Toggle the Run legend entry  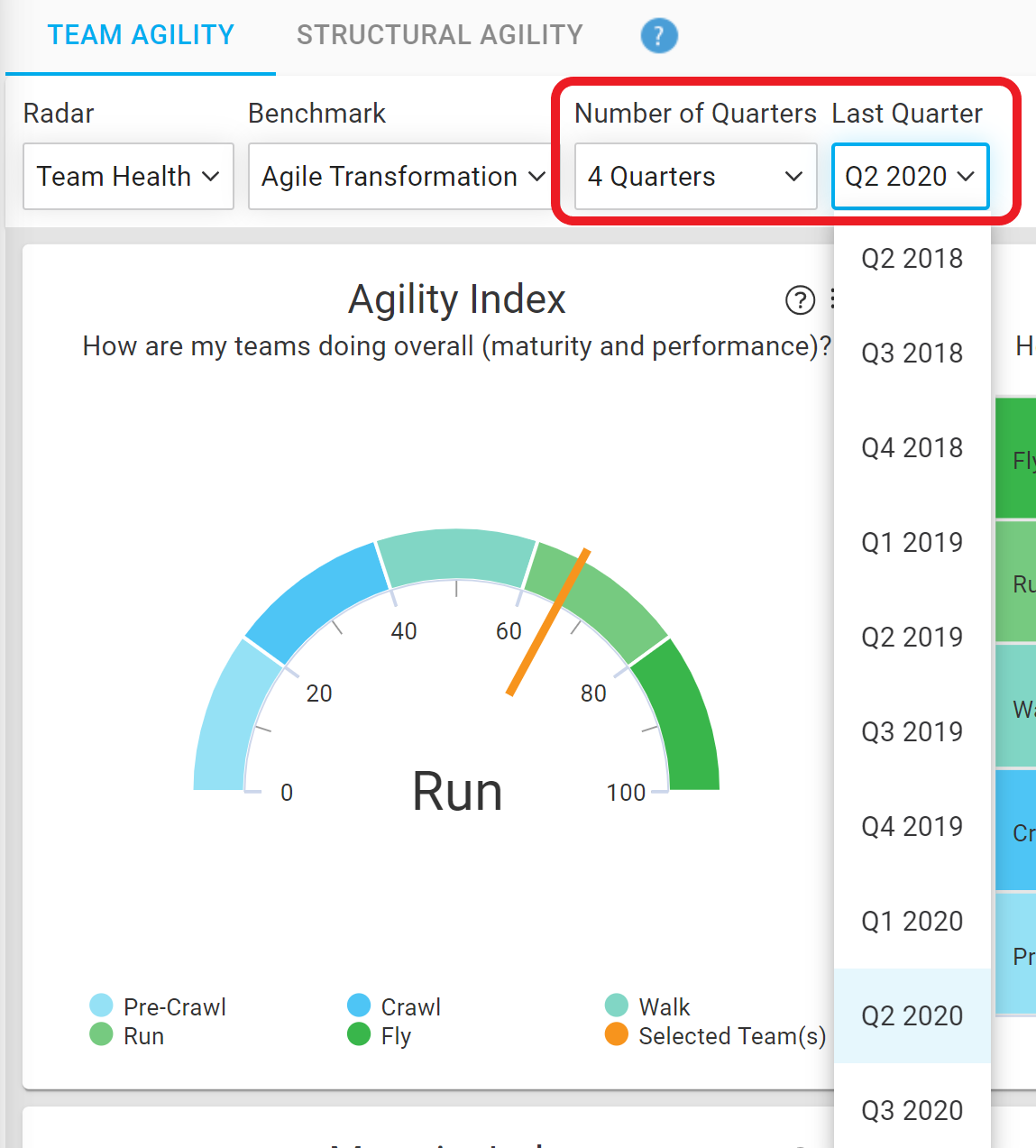[x=127, y=1036]
